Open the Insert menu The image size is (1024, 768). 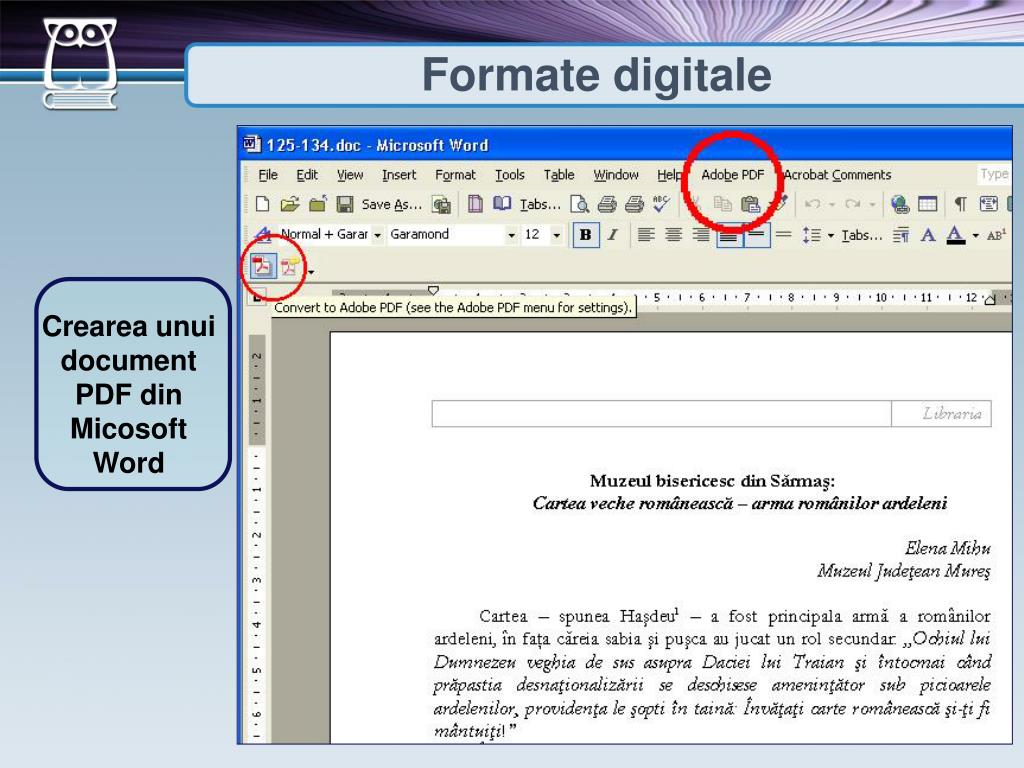tap(399, 174)
